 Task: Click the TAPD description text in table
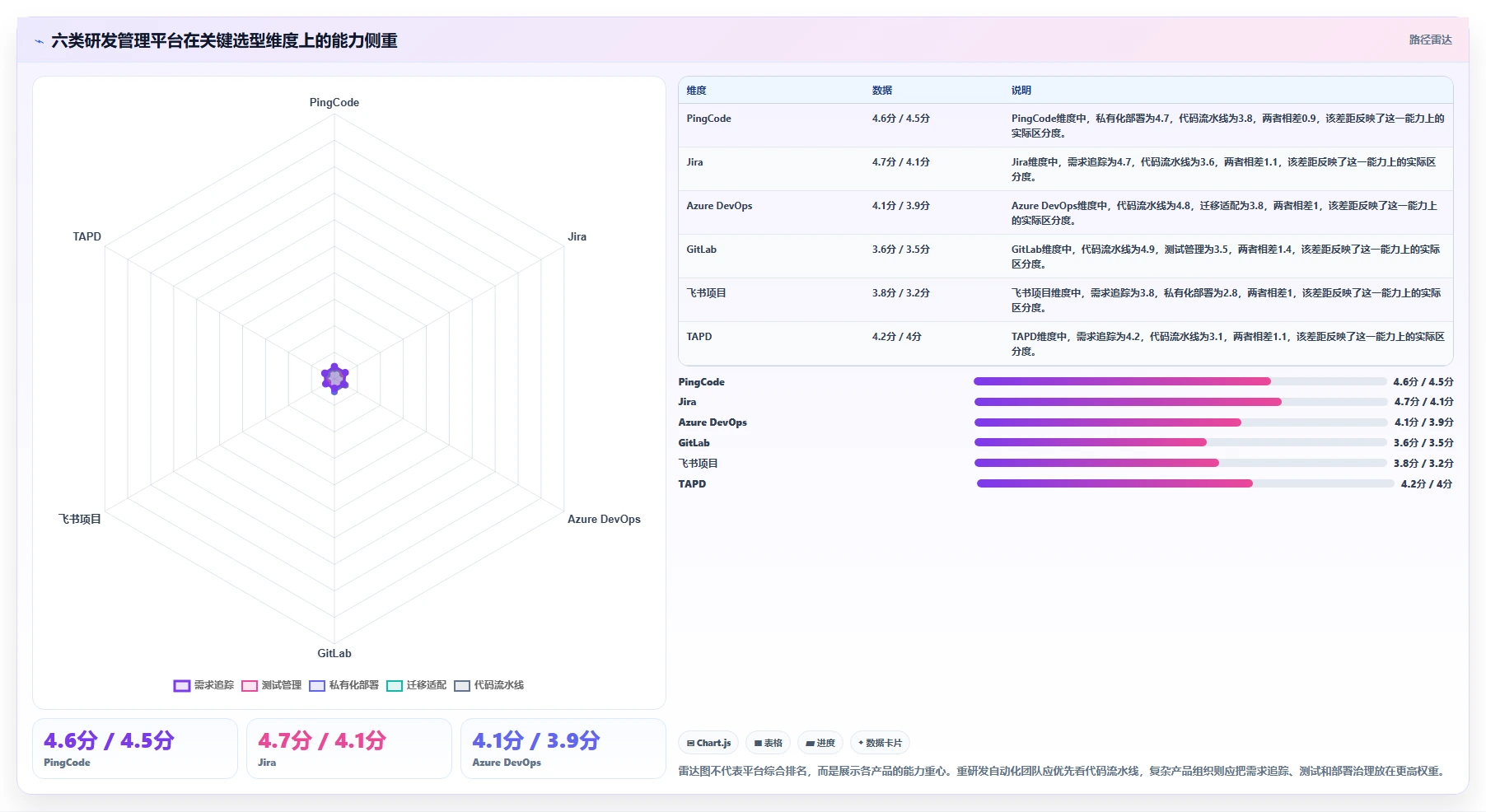[x=1227, y=344]
